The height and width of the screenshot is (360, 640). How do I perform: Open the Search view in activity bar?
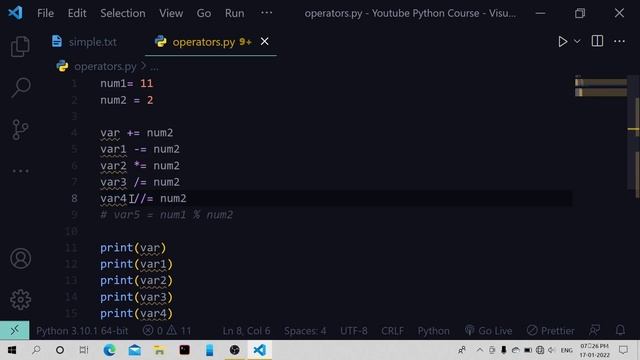[x=20, y=88]
